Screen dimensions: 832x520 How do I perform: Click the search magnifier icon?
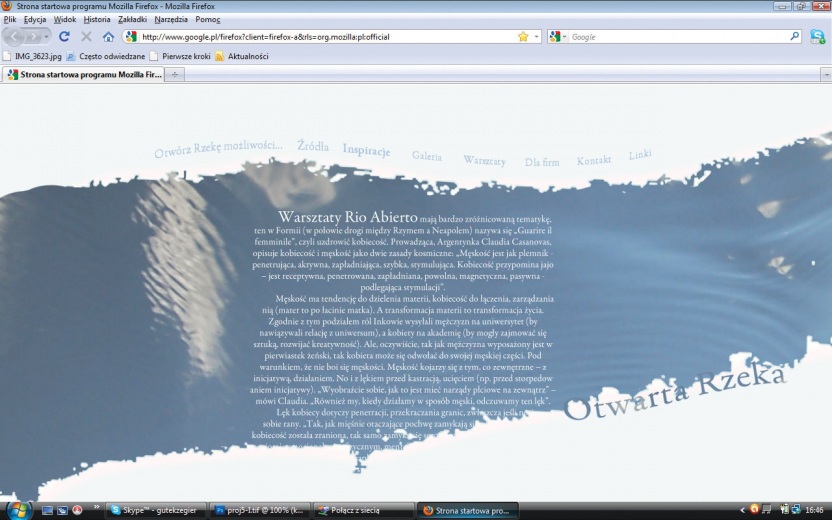tap(795, 37)
